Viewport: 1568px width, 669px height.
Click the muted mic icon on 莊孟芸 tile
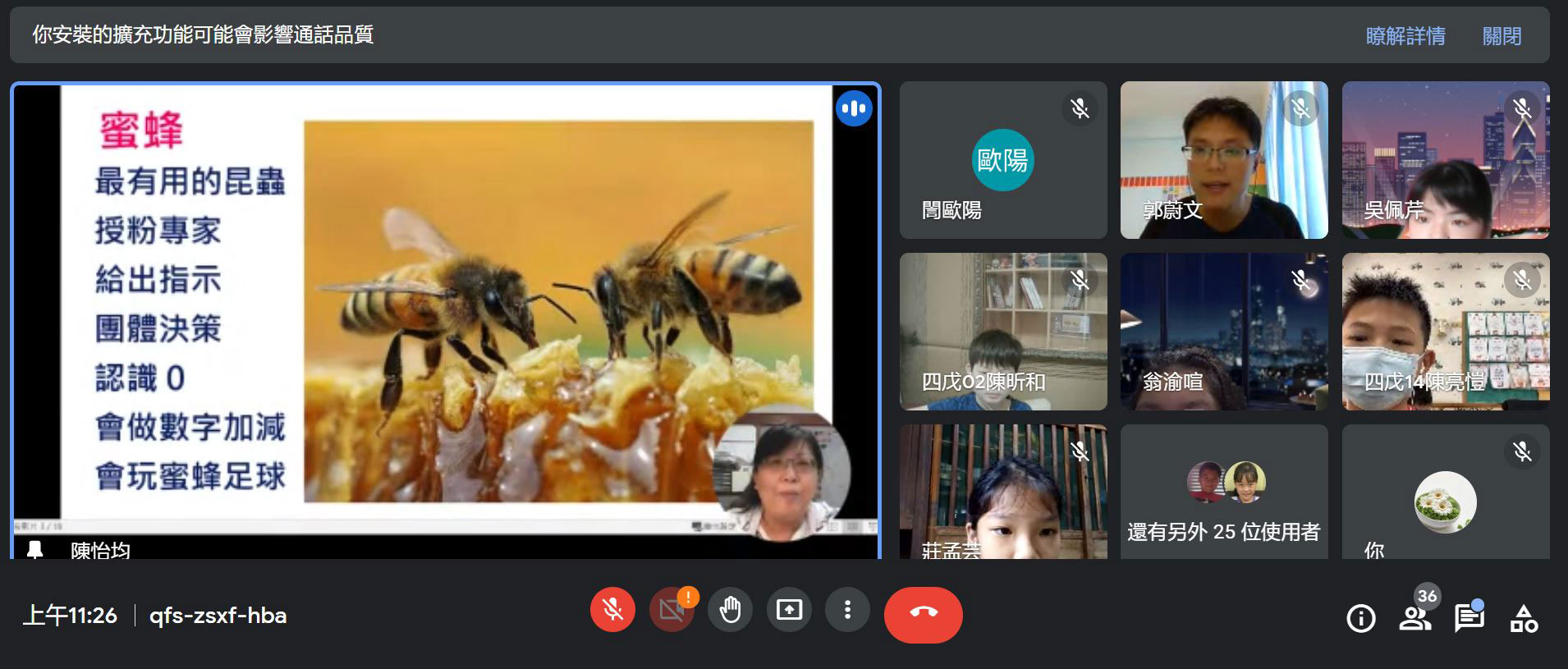tap(1080, 451)
